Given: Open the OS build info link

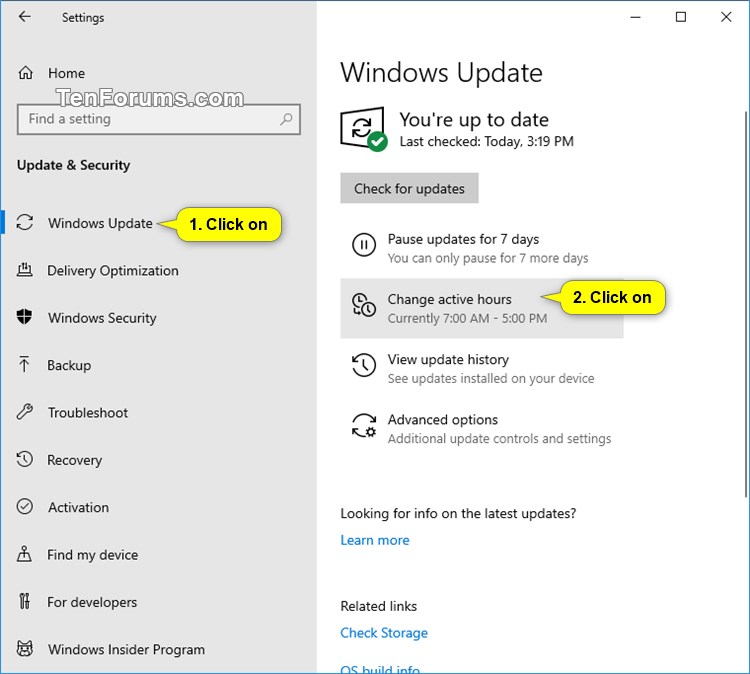Looking at the screenshot, I should 380,669.
